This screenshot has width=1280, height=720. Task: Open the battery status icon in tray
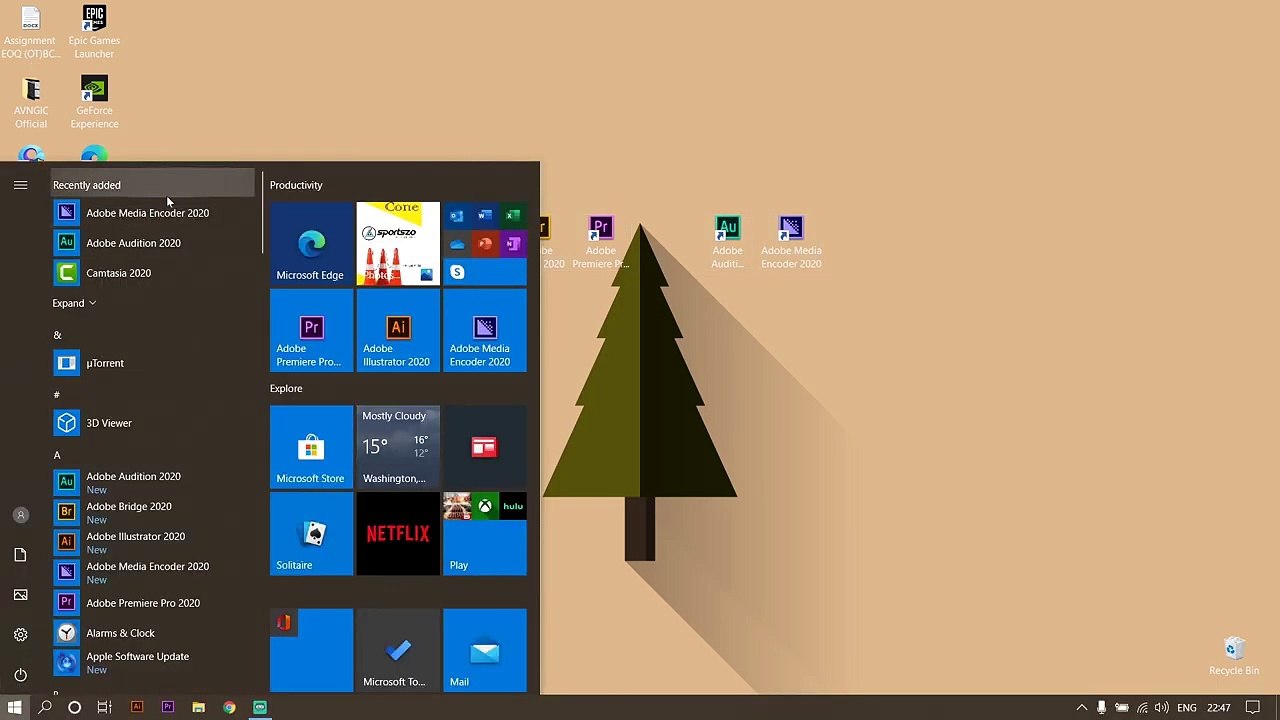(1122, 708)
